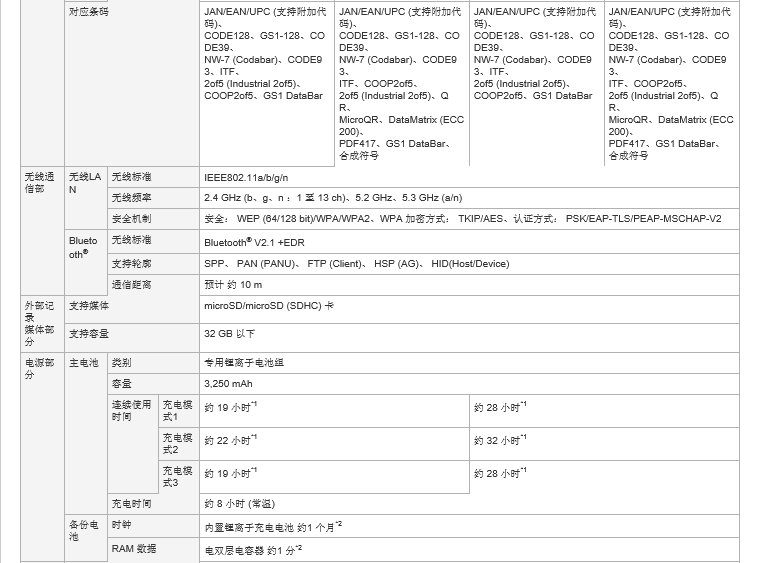Click the 对应条码 header cell

pos(89,11)
